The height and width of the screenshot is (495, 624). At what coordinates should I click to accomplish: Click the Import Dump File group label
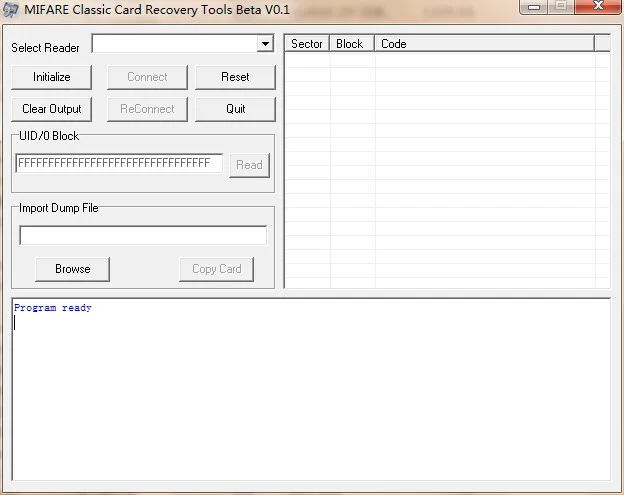(58, 208)
